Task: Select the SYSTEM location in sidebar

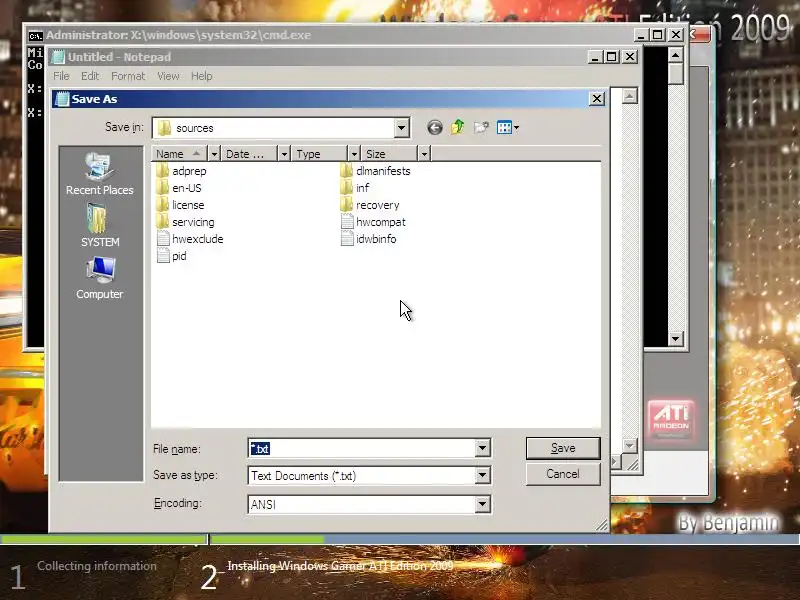Action: (x=99, y=225)
